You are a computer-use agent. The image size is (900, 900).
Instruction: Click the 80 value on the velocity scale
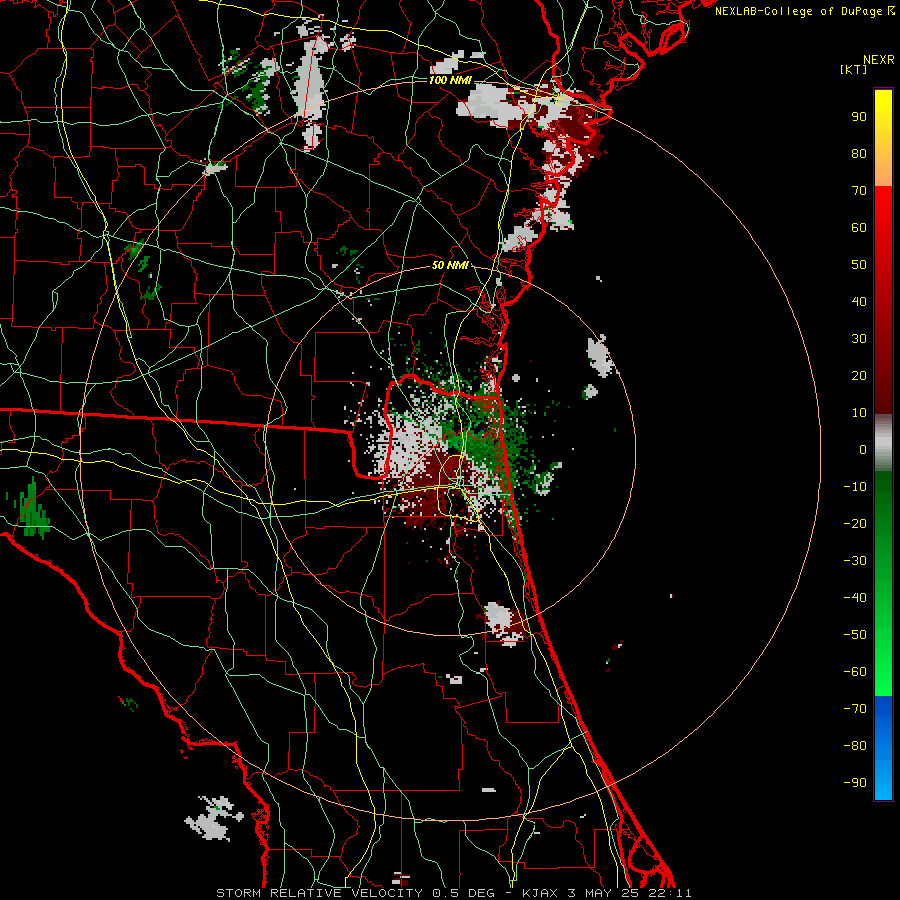coord(859,154)
